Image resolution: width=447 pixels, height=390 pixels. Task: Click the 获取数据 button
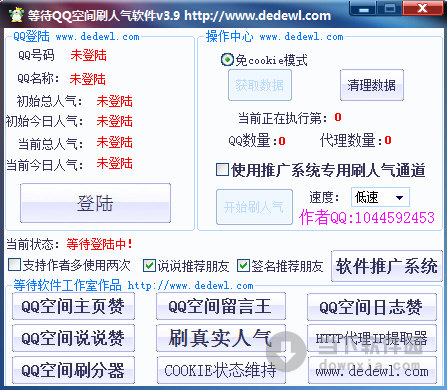[260, 85]
